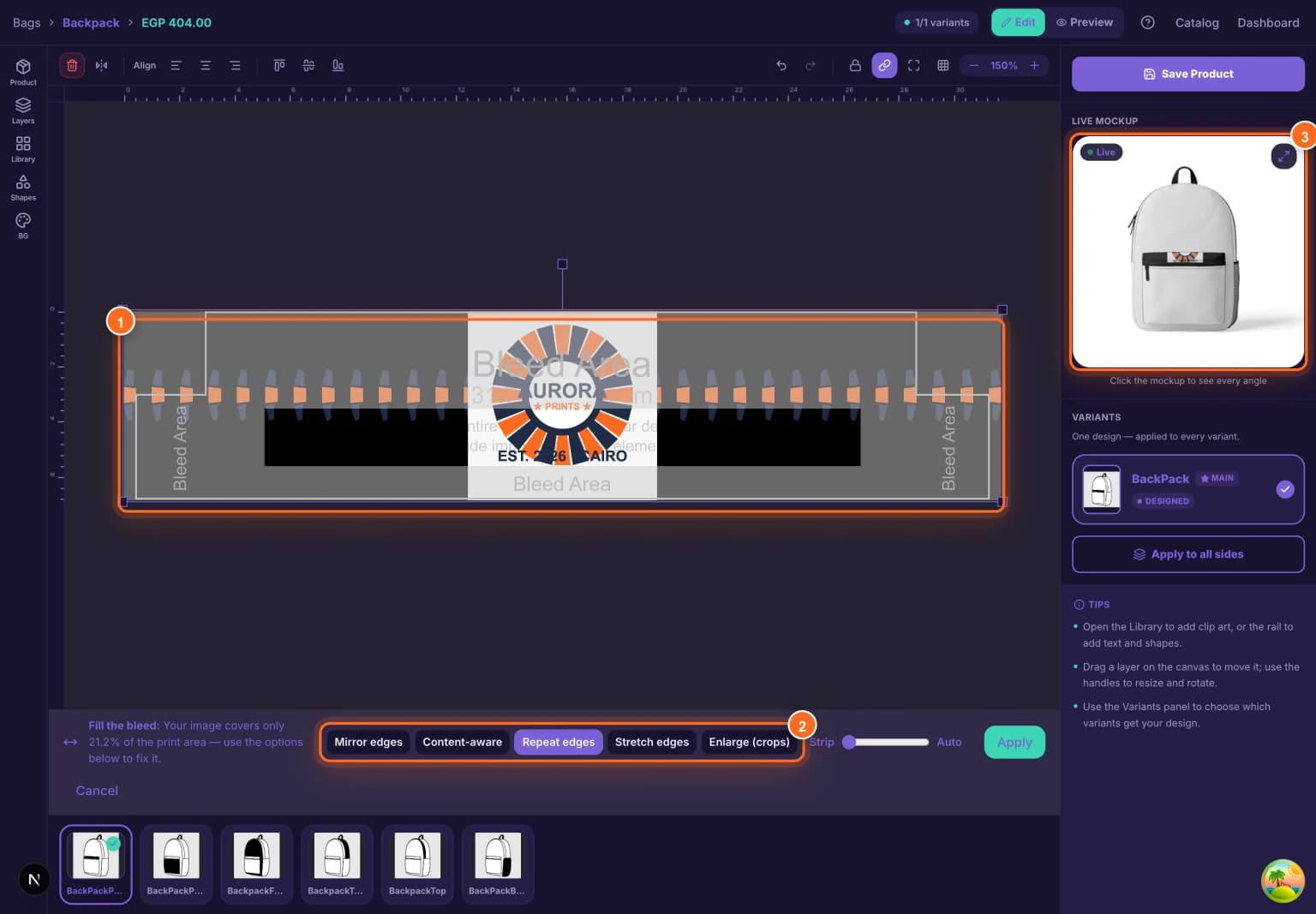Select the Mirror edges fill option
Screen dimensions: 1316x914
pyautogui.click(x=368, y=742)
